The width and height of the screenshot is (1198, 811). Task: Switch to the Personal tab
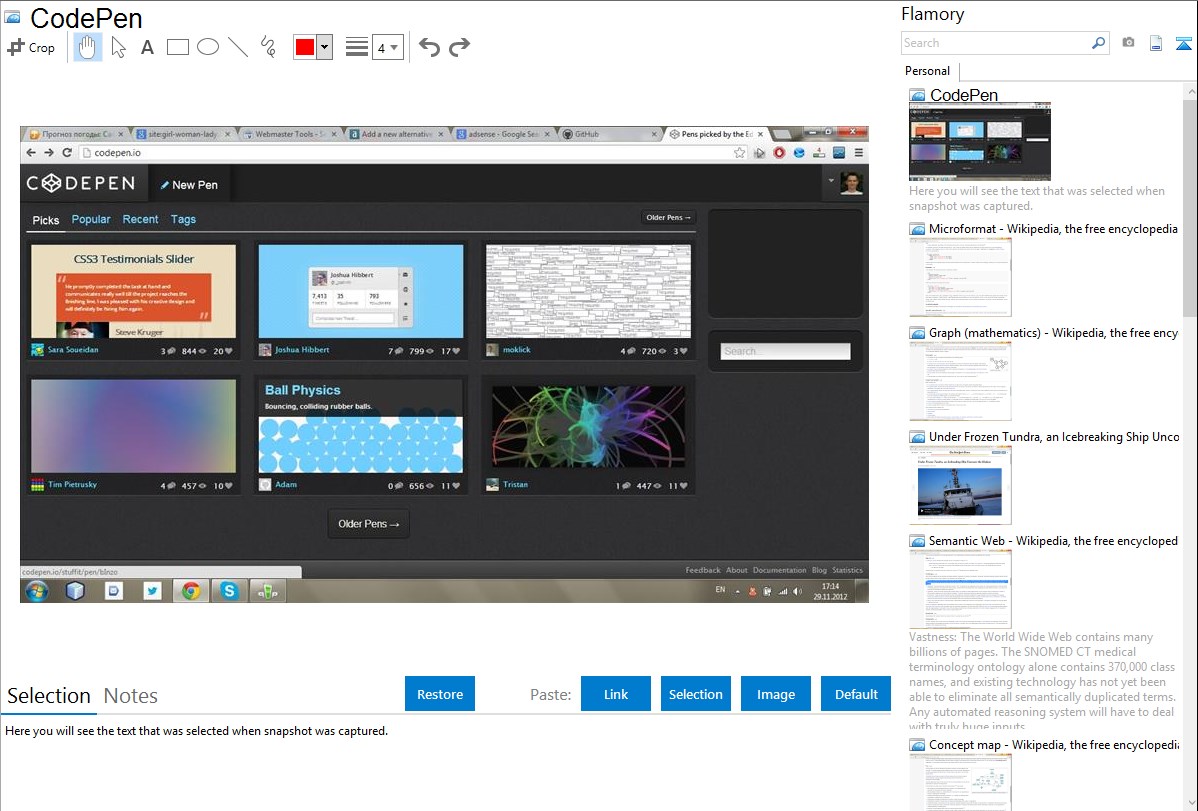point(928,71)
